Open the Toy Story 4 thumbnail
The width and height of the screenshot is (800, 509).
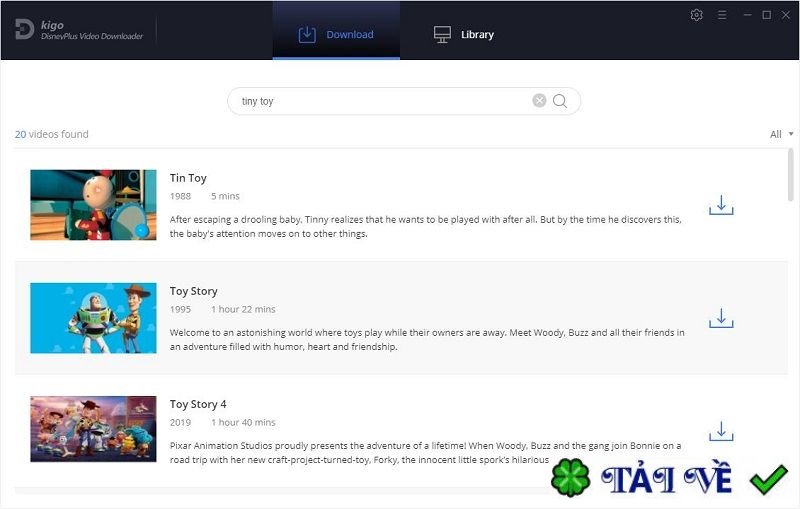[93, 429]
